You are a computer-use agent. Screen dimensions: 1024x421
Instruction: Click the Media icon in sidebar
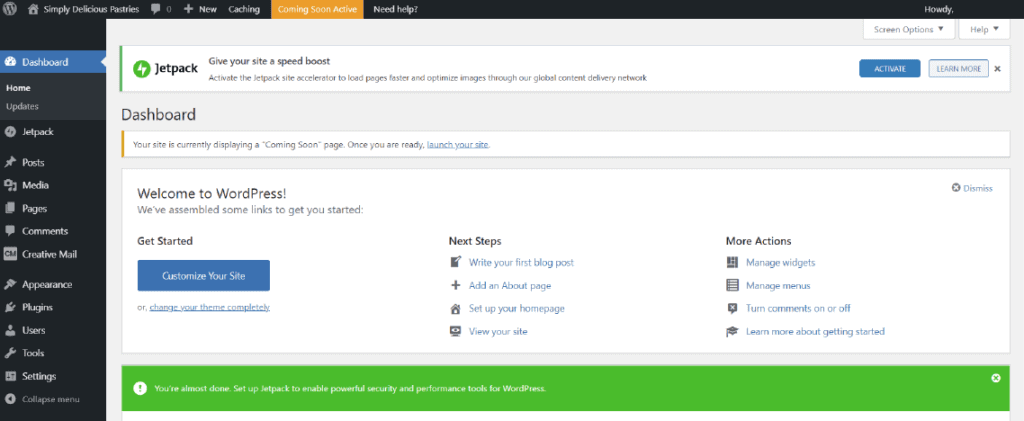(10, 185)
